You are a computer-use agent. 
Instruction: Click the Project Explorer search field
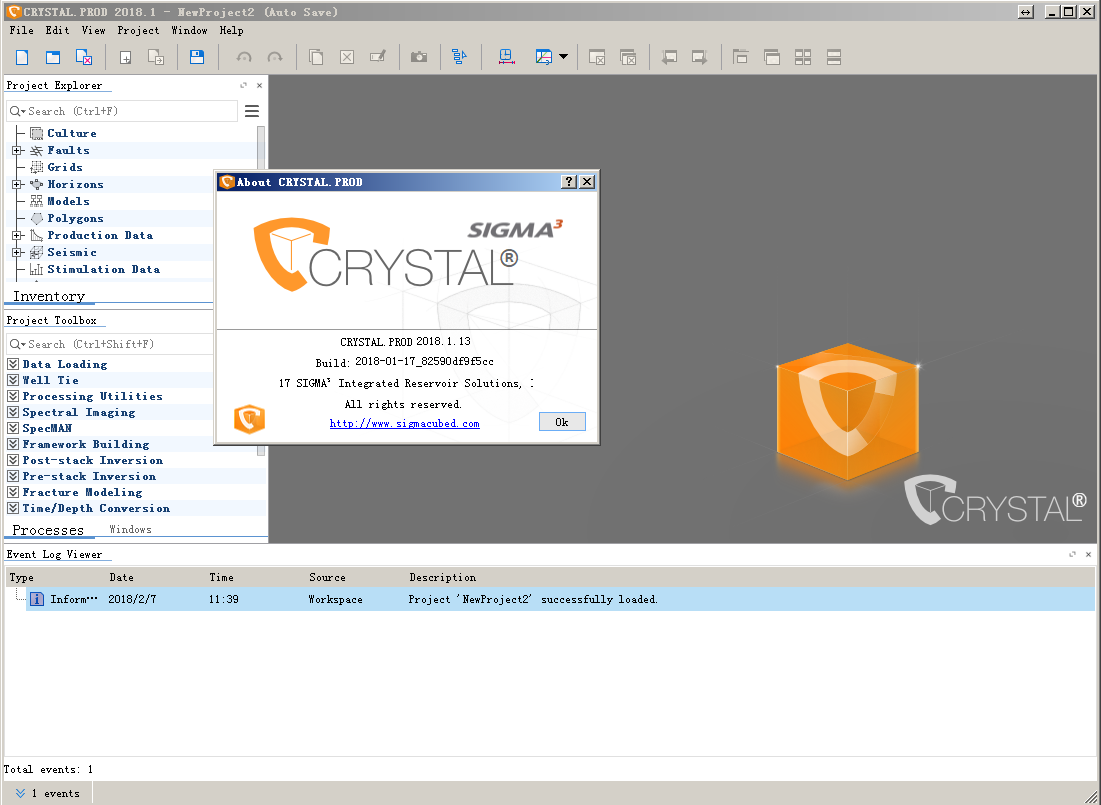pos(122,111)
